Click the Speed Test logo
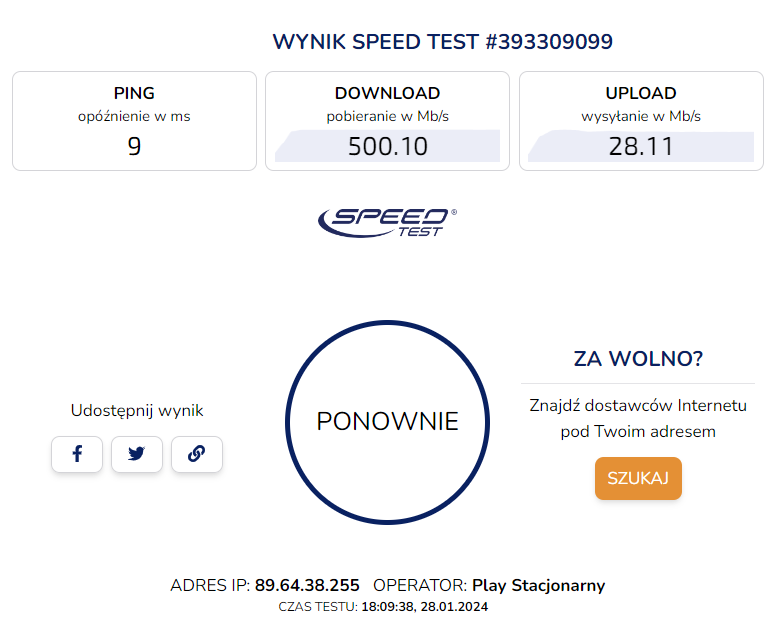 (x=387, y=222)
